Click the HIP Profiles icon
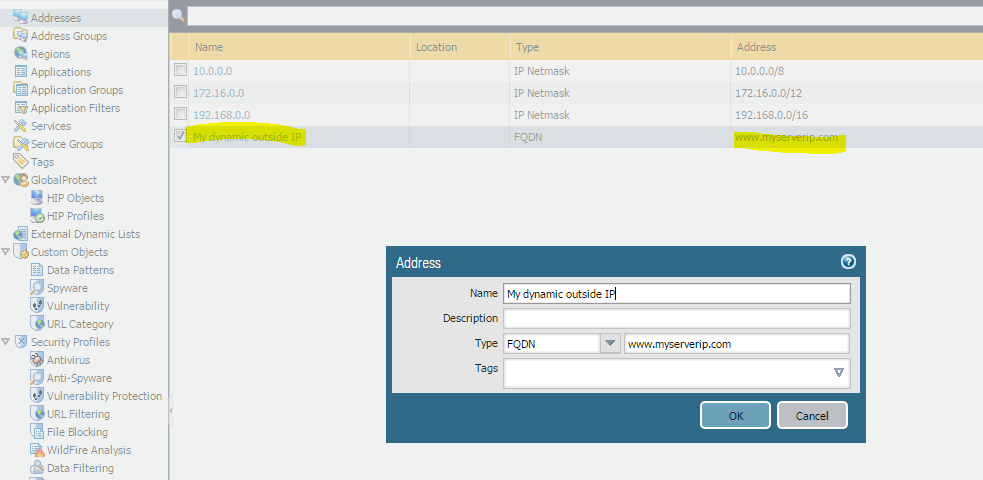Image resolution: width=983 pixels, height=480 pixels. point(37,216)
